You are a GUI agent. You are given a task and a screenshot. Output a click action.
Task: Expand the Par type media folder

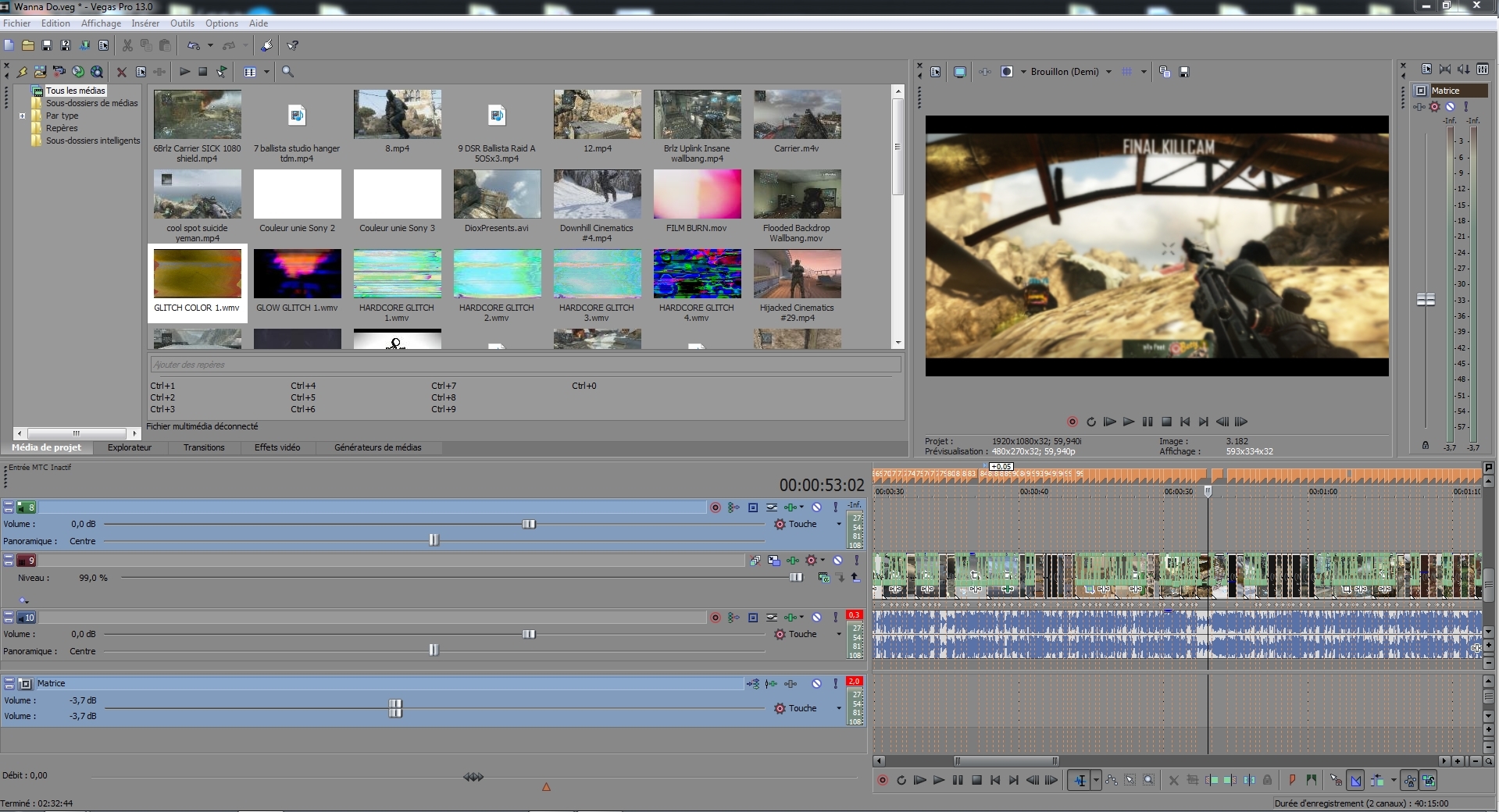pos(23,116)
